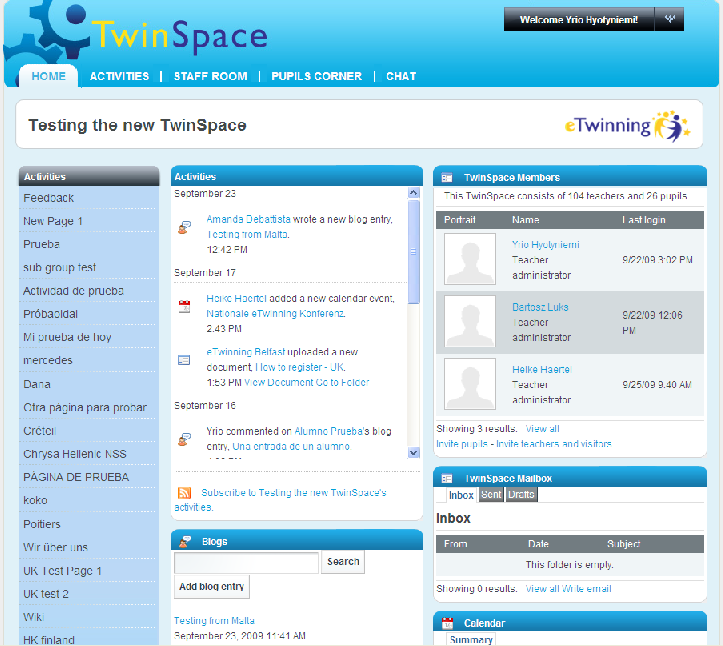Open the UK Test Page 1 link

point(62,571)
